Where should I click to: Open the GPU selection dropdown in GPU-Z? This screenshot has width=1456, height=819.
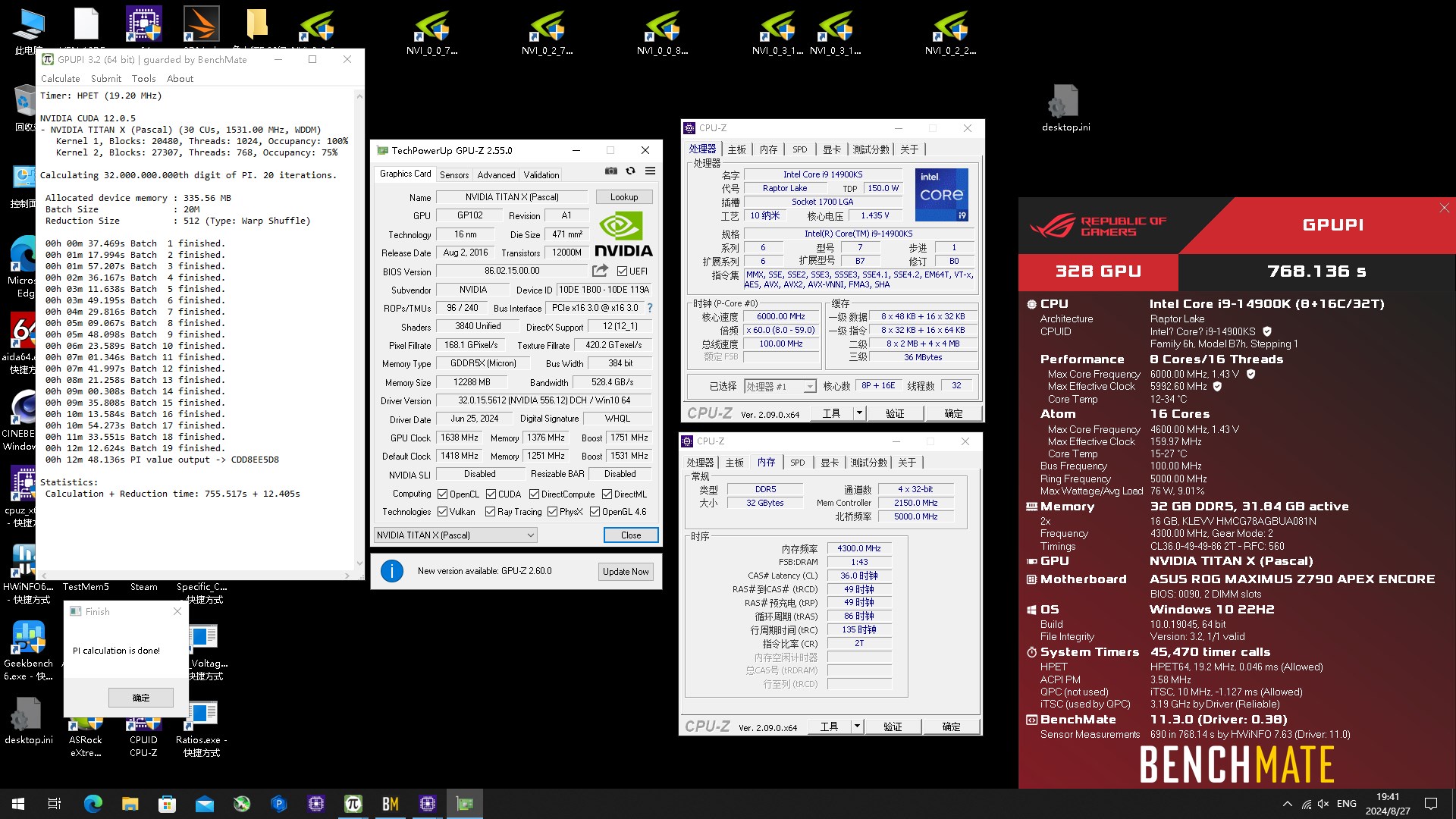tap(456, 535)
